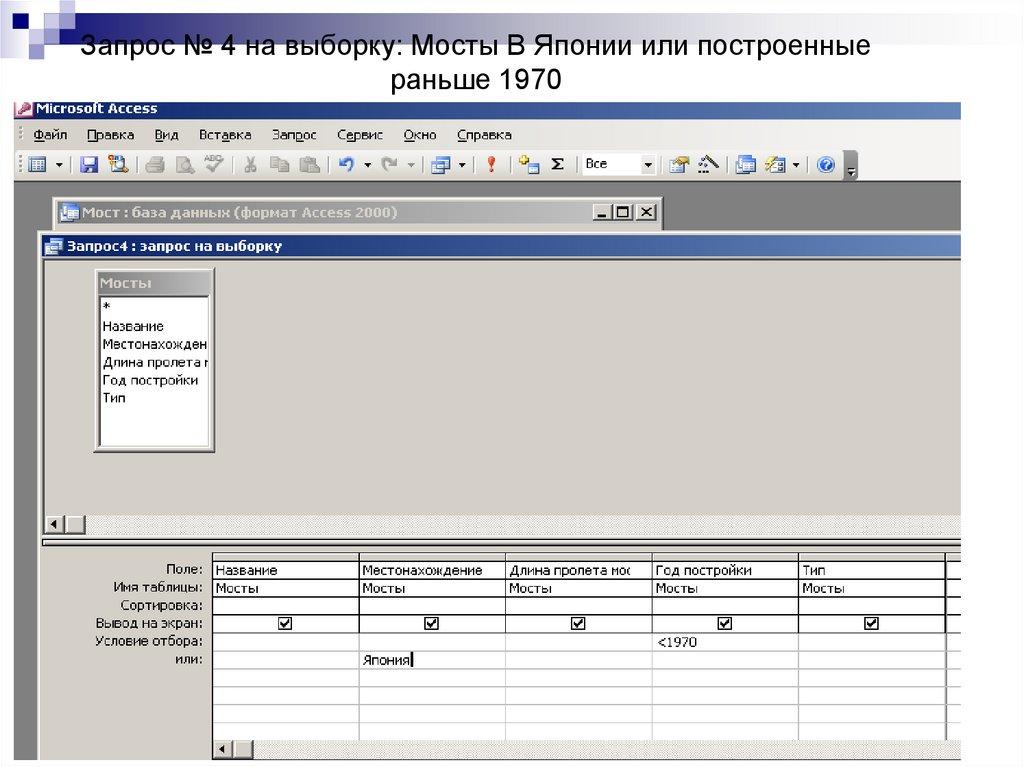Toggle show checkbox for the Тип column
Screen dimensions: 1024x767
click(x=871, y=623)
